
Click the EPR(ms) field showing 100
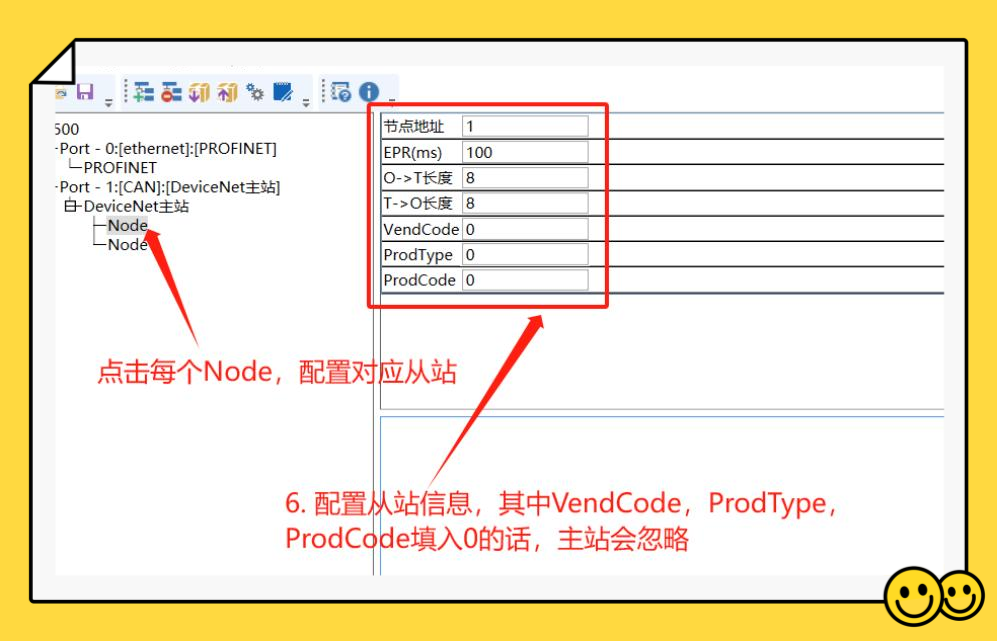(x=525, y=152)
